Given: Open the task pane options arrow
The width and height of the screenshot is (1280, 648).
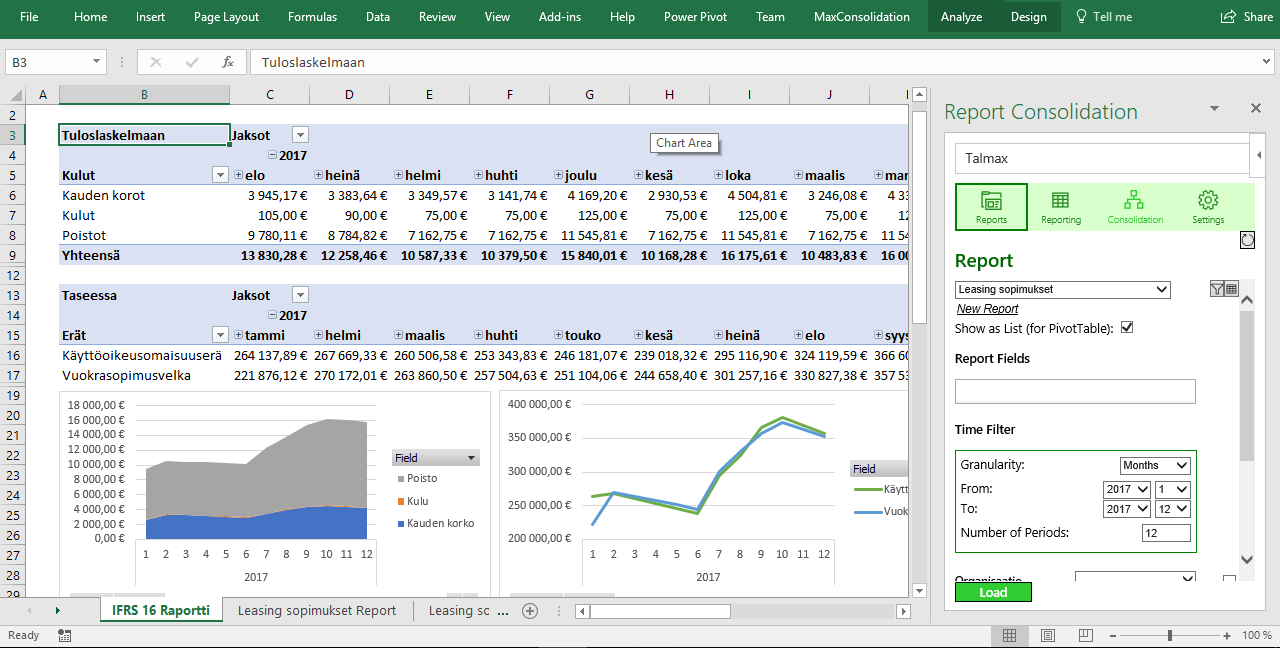Looking at the screenshot, I should click(1214, 108).
